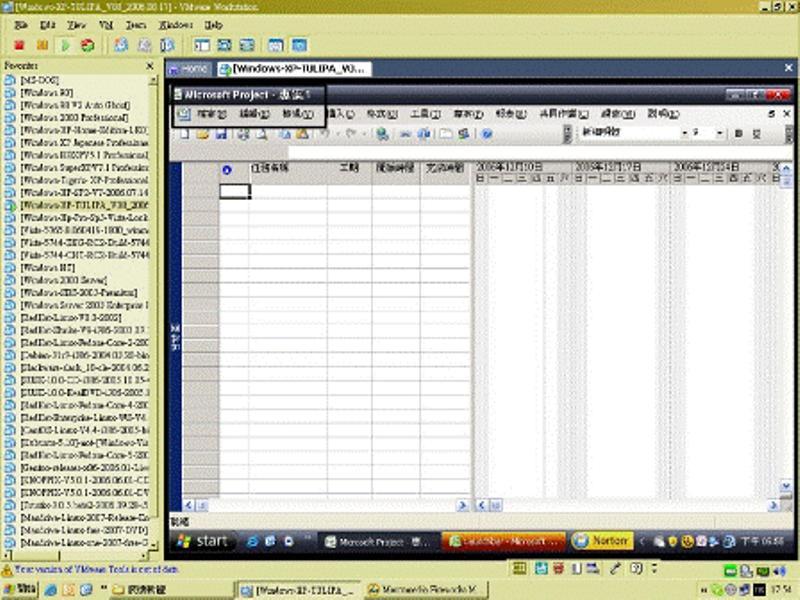Viewport: 800px width, 600px height.
Task: Click the Link Tasks chain icon
Action: click(405, 134)
